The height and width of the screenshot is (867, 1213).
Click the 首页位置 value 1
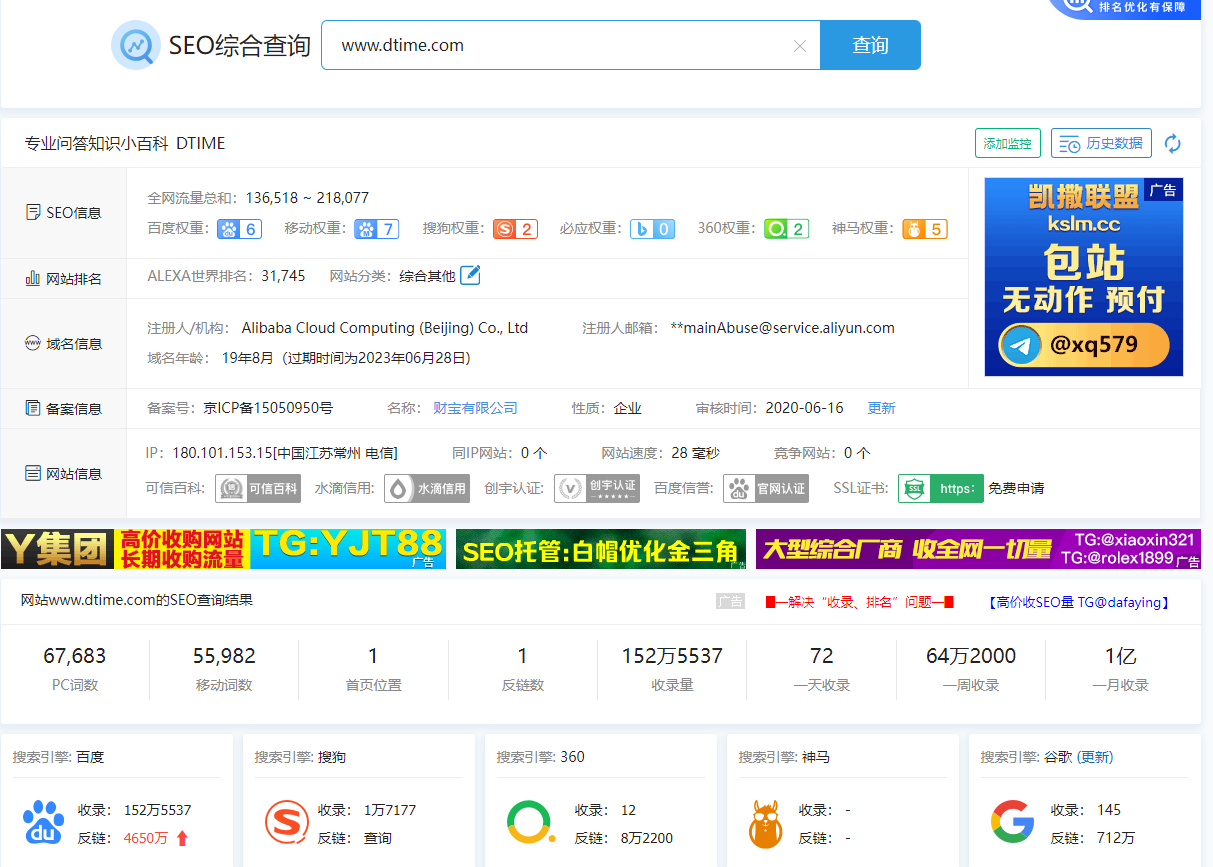[373, 656]
